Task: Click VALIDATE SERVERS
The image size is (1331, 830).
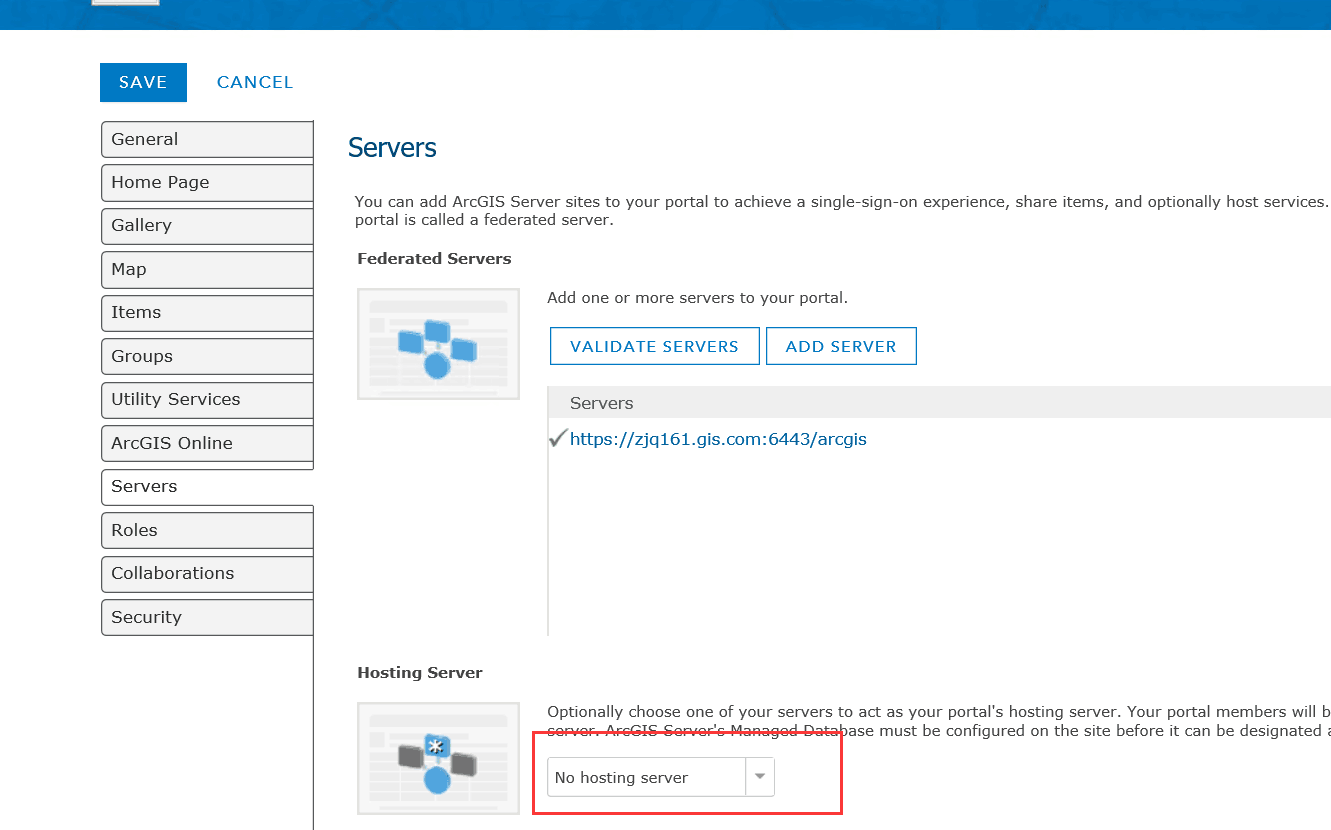Action: (654, 346)
